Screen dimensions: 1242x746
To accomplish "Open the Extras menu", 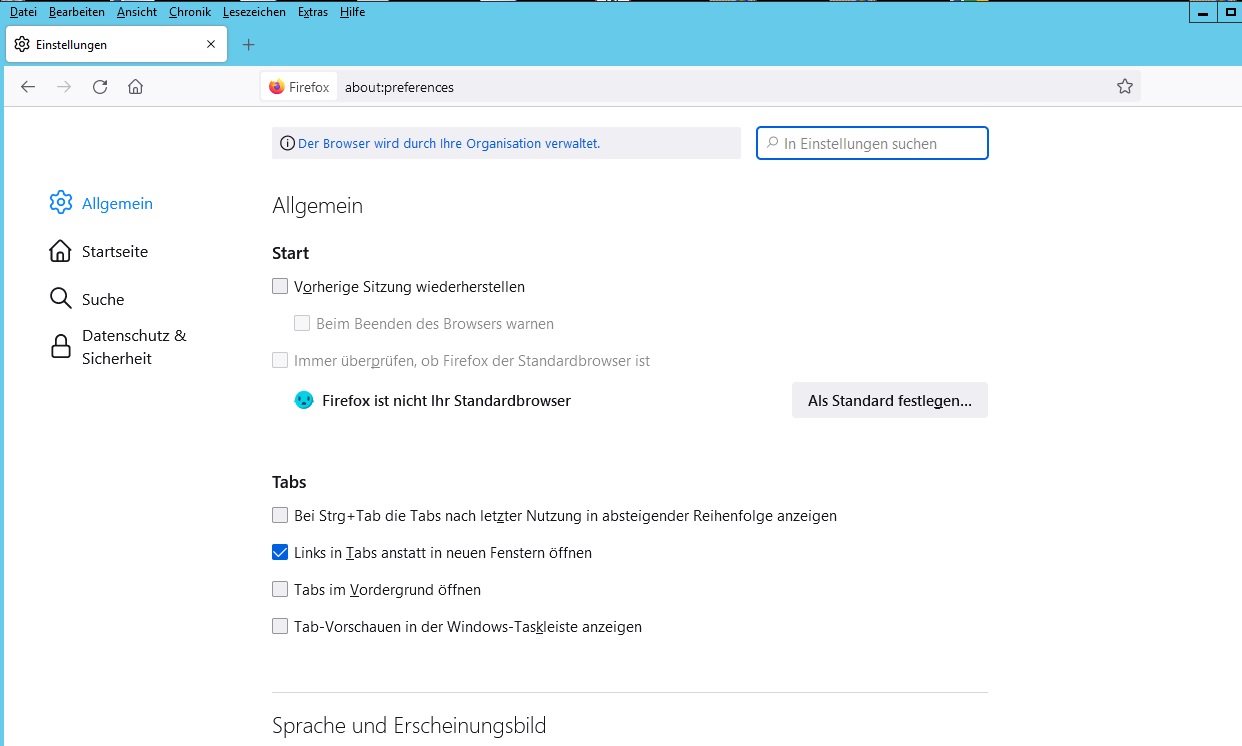I will tap(313, 12).
